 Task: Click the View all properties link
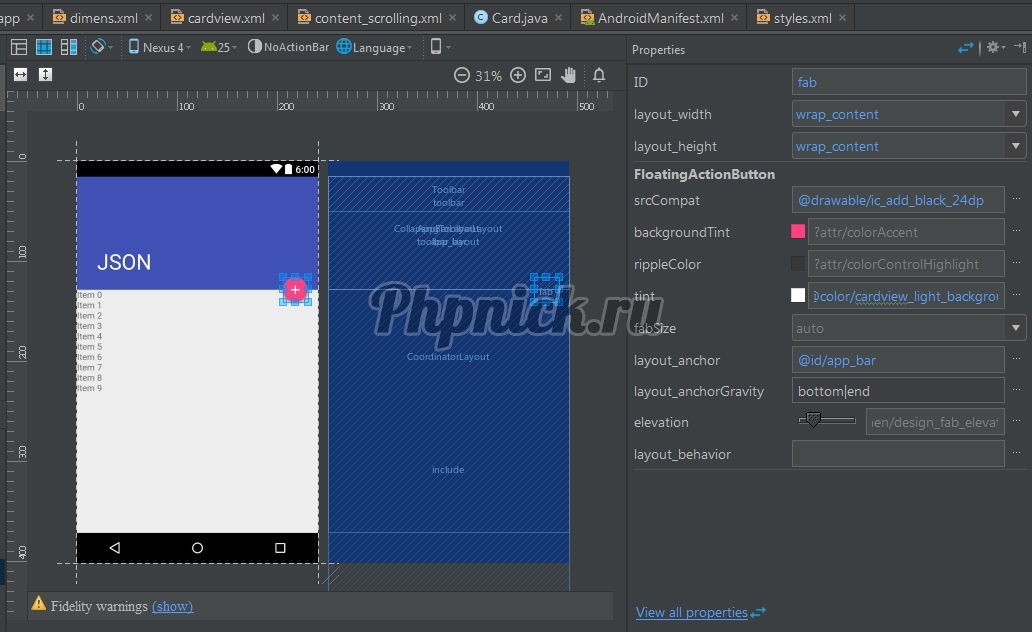(x=691, y=612)
